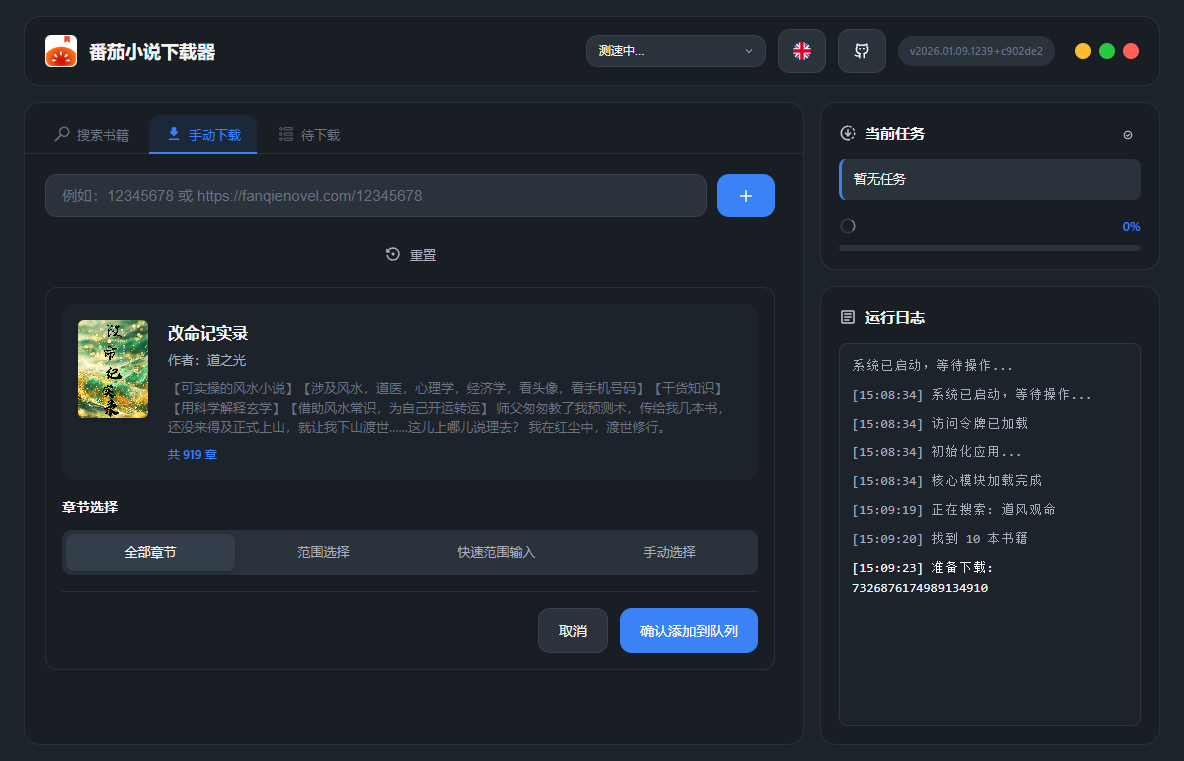The height and width of the screenshot is (761, 1184).
Task: Select the 全部章节 chapter option
Action: tap(150, 552)
